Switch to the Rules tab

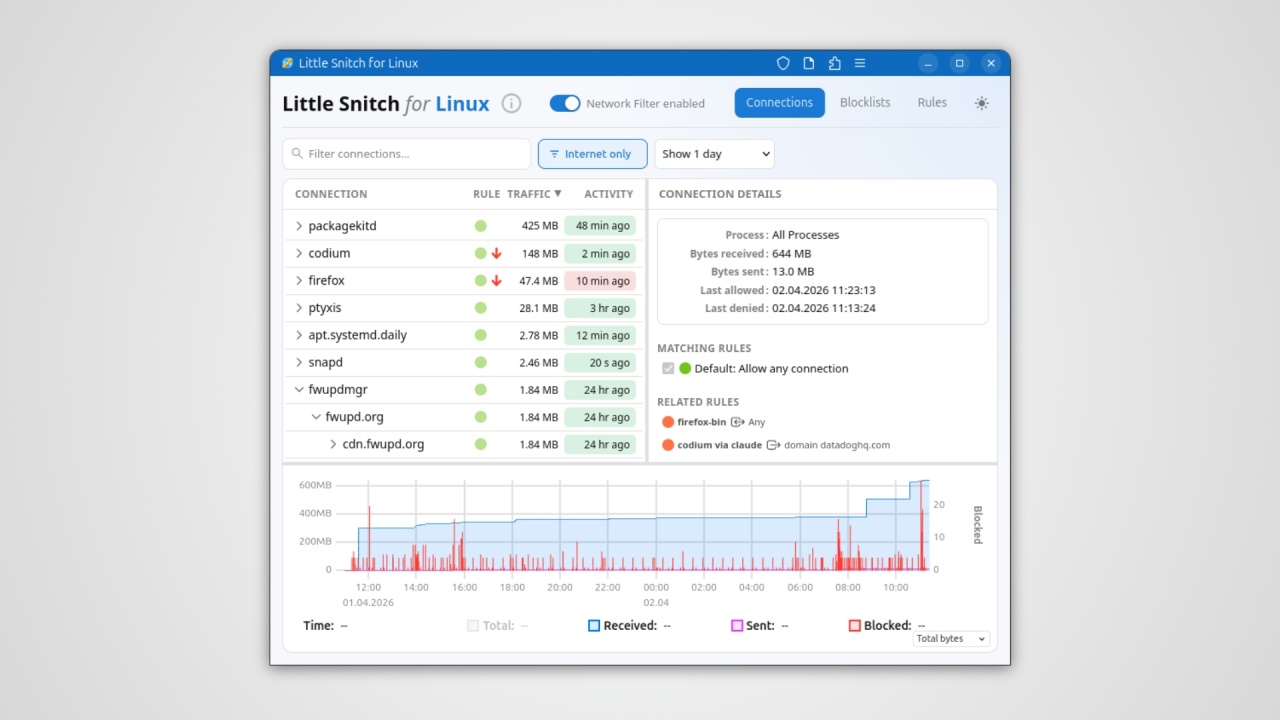(932, 103)
